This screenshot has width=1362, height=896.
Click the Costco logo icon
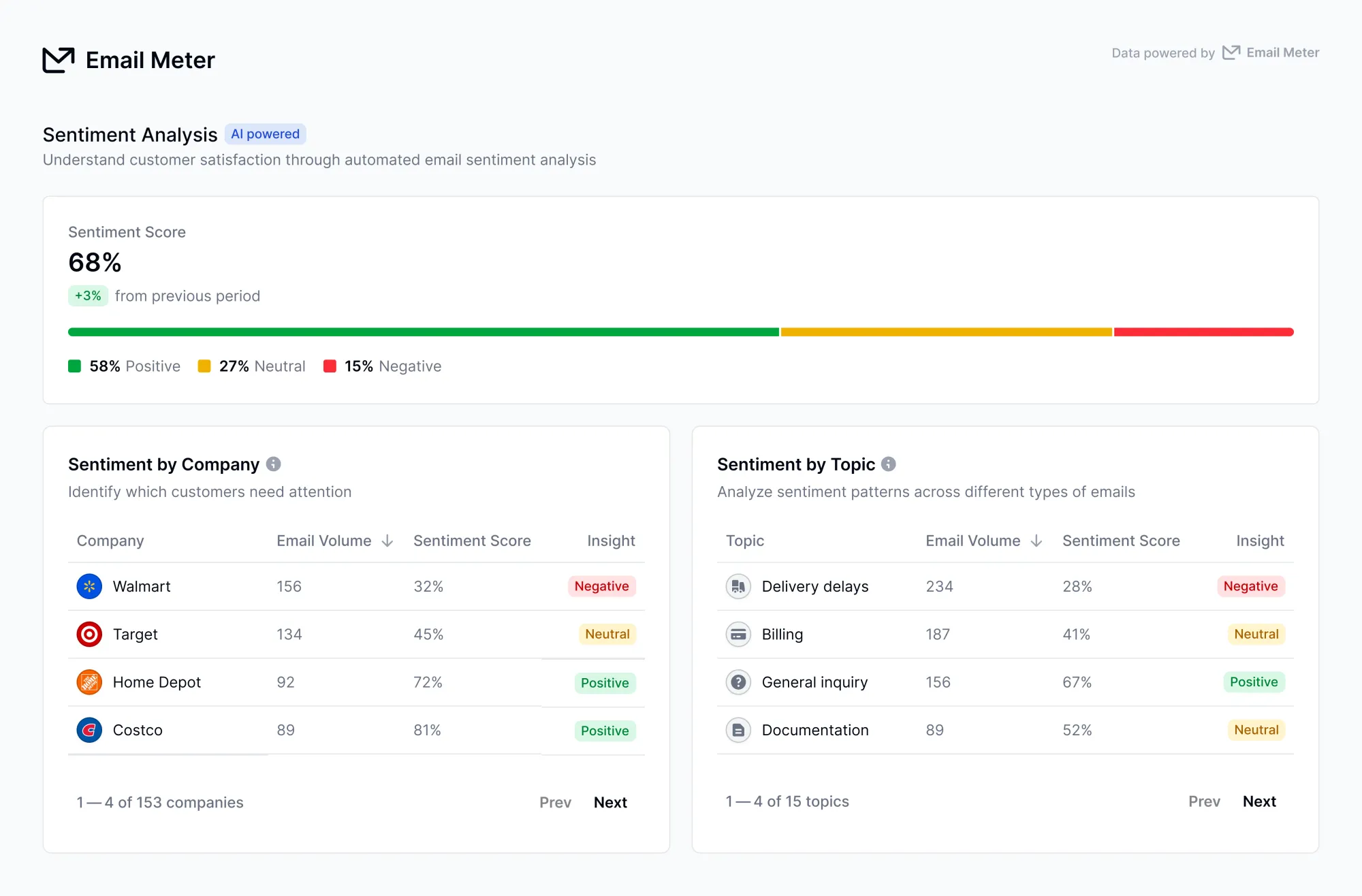tap(89, 730)
